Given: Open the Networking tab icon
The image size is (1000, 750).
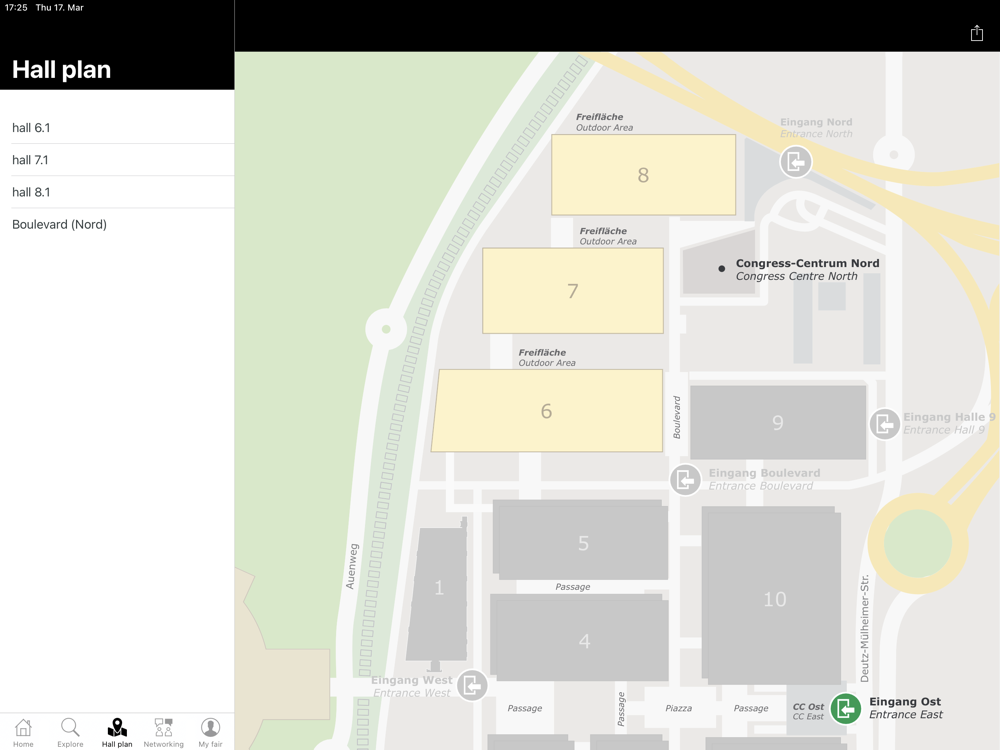Looking at the screenshot, I should tap(163, 731).
